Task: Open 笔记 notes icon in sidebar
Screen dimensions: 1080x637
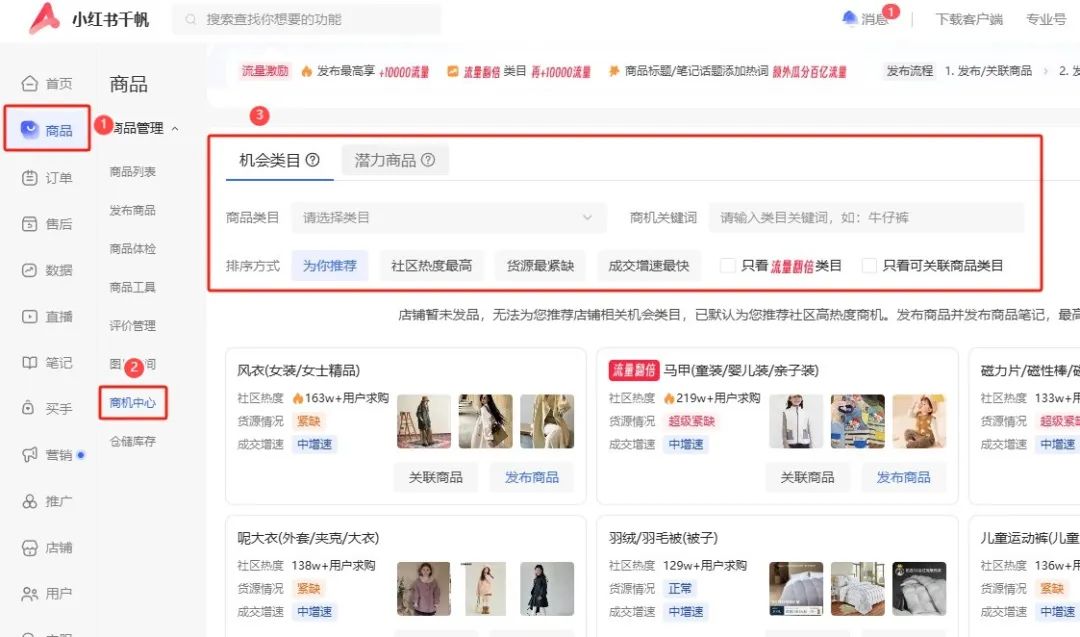Action: click(x=30, y=362)
